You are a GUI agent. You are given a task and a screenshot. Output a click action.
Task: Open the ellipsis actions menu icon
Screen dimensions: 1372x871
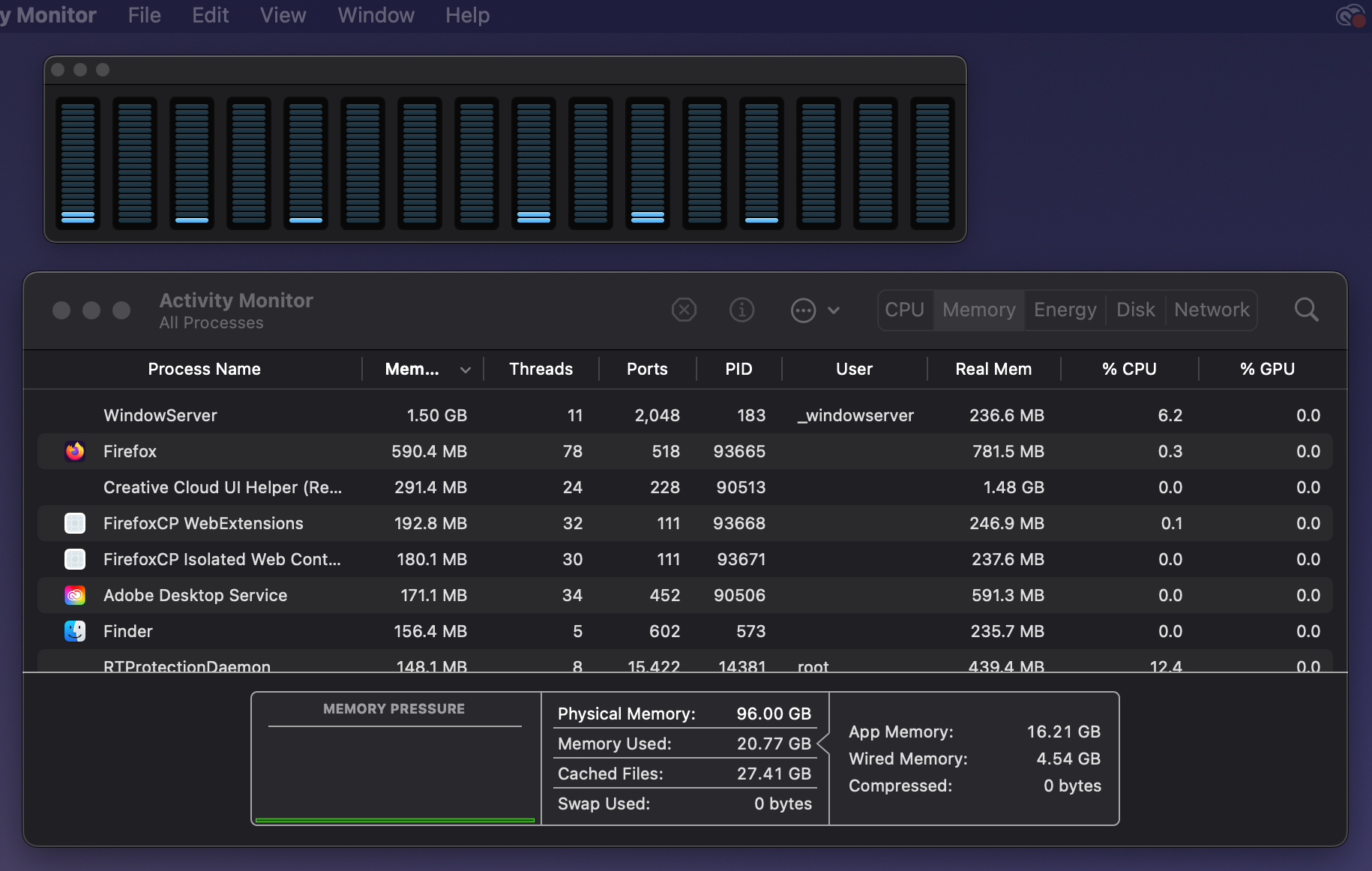803,310
